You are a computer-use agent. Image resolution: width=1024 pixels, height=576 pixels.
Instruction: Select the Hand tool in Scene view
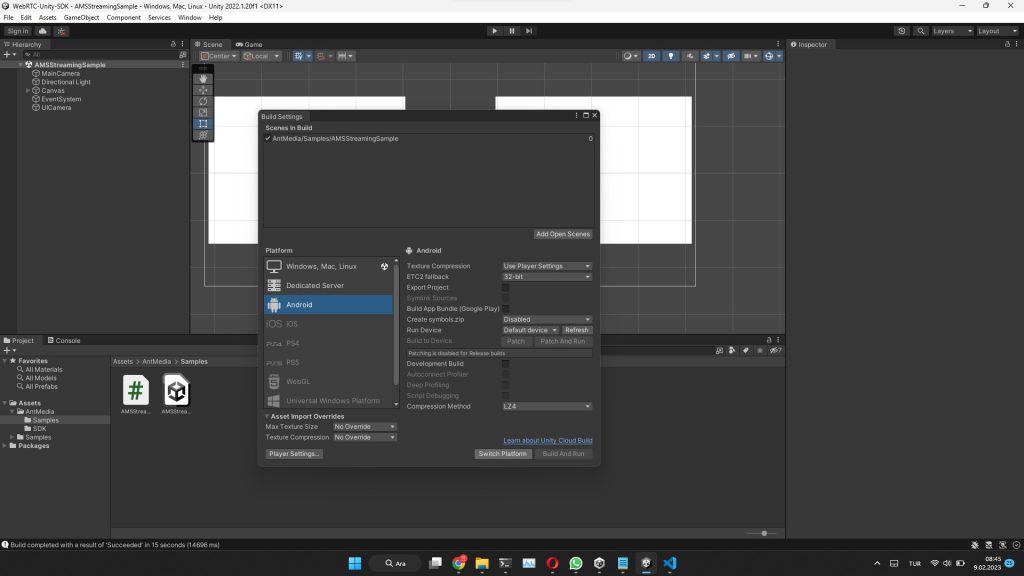click(x=203, y=79)
